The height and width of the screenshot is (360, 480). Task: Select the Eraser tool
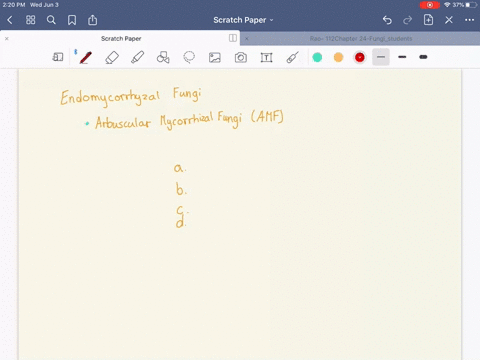coord(112,57)
